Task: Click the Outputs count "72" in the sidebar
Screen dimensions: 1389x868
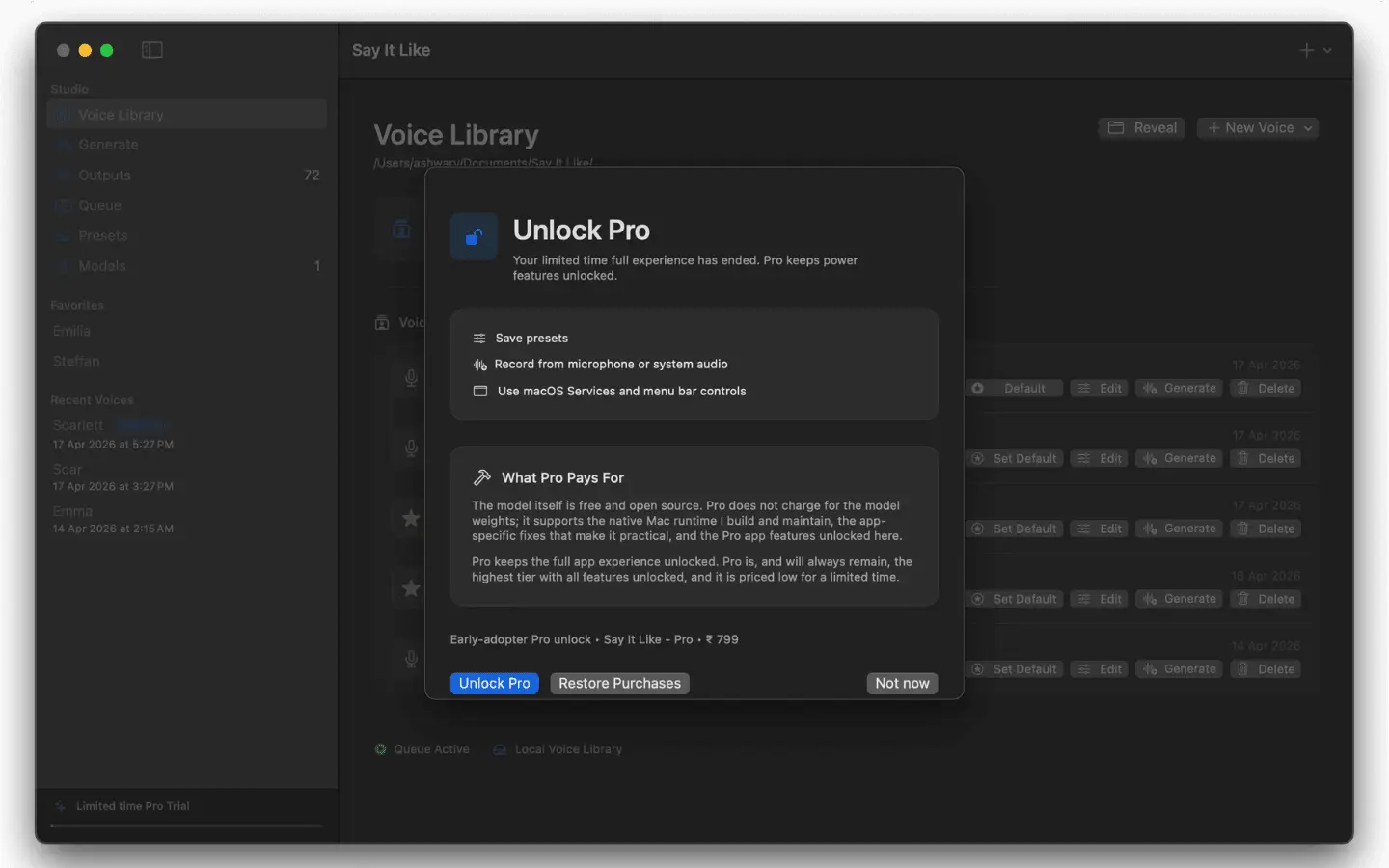Action: pyautogui.click(x=312, y=176)
